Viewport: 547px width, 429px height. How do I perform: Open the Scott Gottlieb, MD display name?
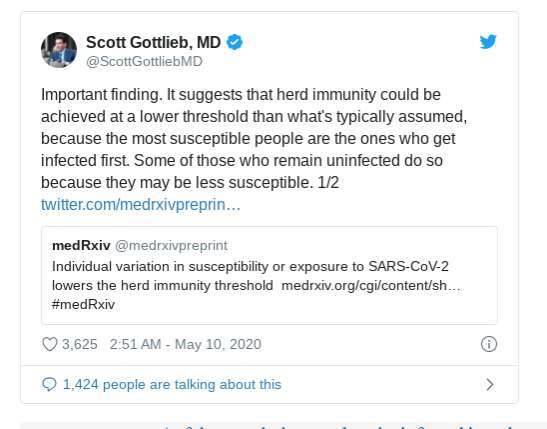[153, 42]
